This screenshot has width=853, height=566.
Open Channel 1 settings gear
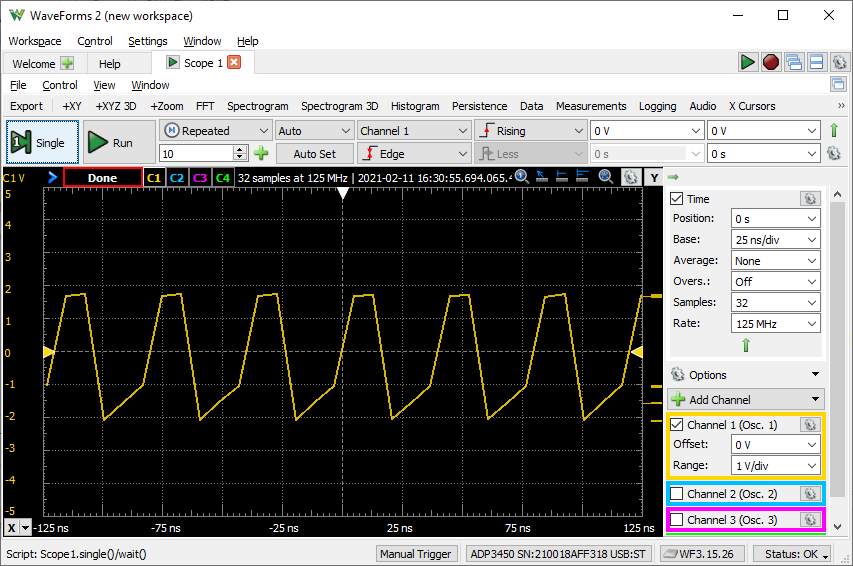(x=810, y=424)
